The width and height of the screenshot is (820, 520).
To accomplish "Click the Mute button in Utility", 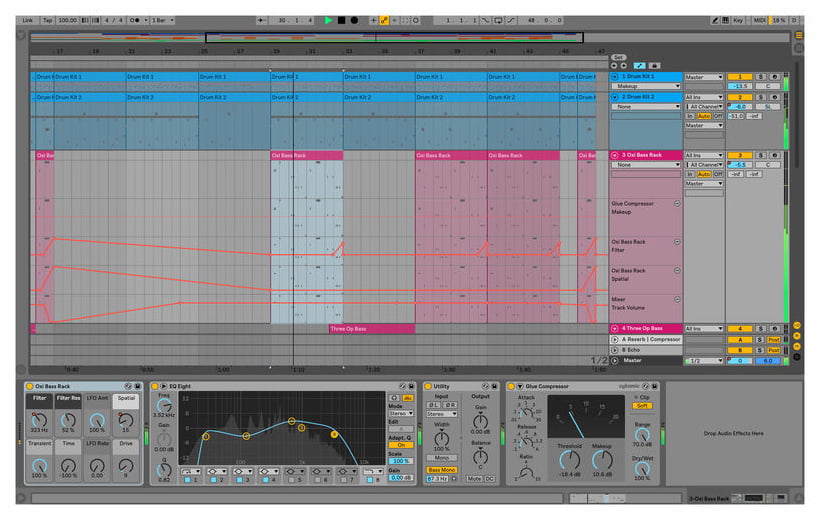I will (x=474, y=479).
